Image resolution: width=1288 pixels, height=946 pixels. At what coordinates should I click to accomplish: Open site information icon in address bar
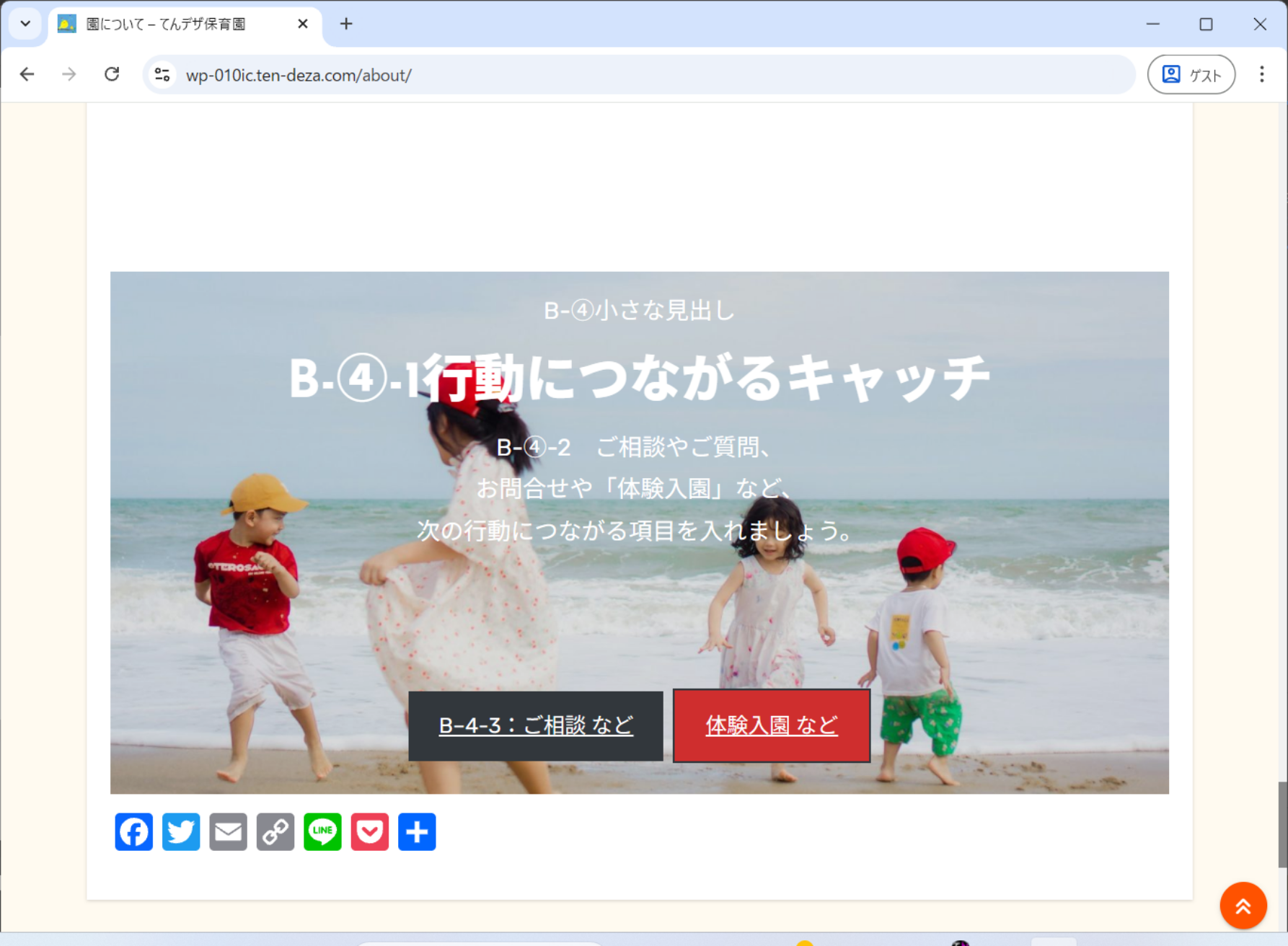pyautogui.click(x=163, y=75)
